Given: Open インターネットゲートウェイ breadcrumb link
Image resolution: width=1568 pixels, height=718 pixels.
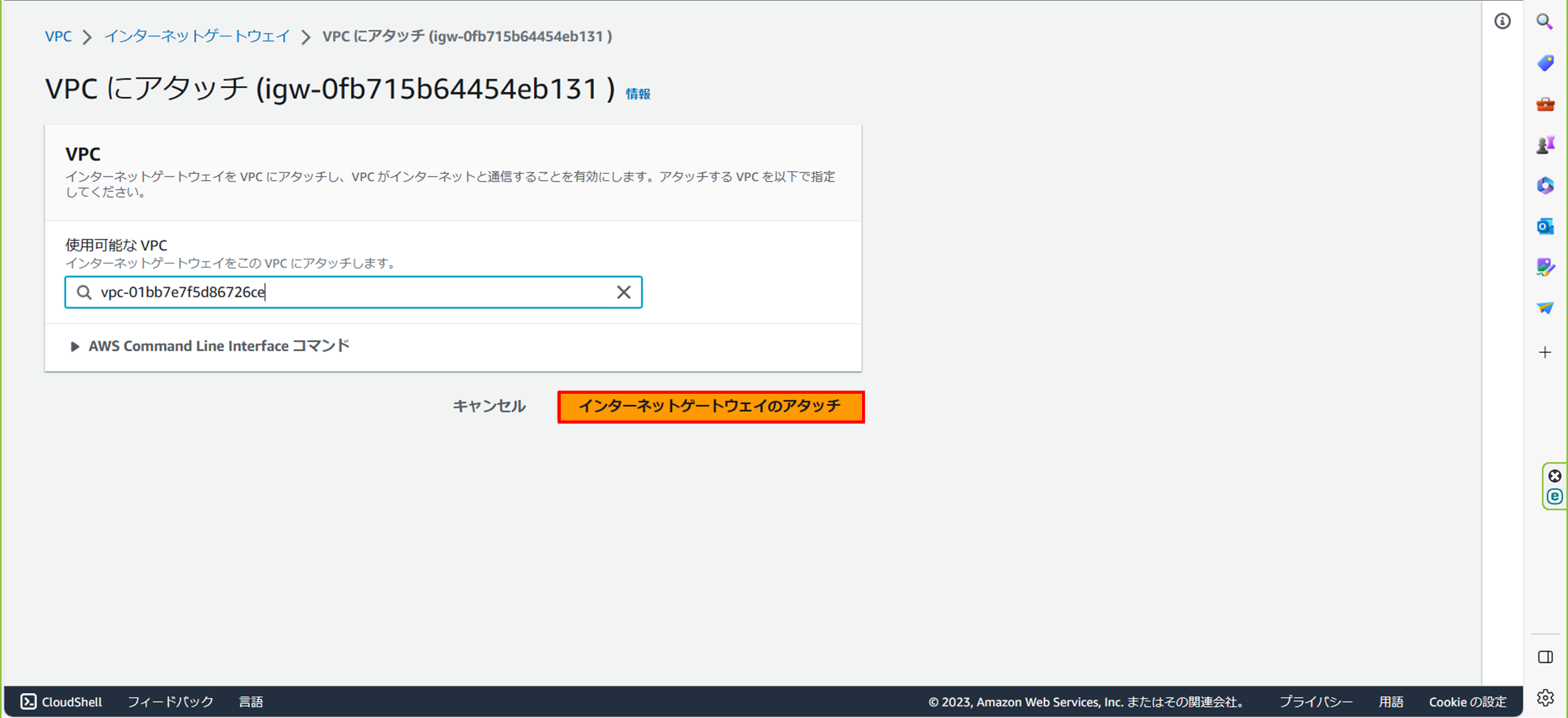Looking at the screenshot, I should point(197,37).
